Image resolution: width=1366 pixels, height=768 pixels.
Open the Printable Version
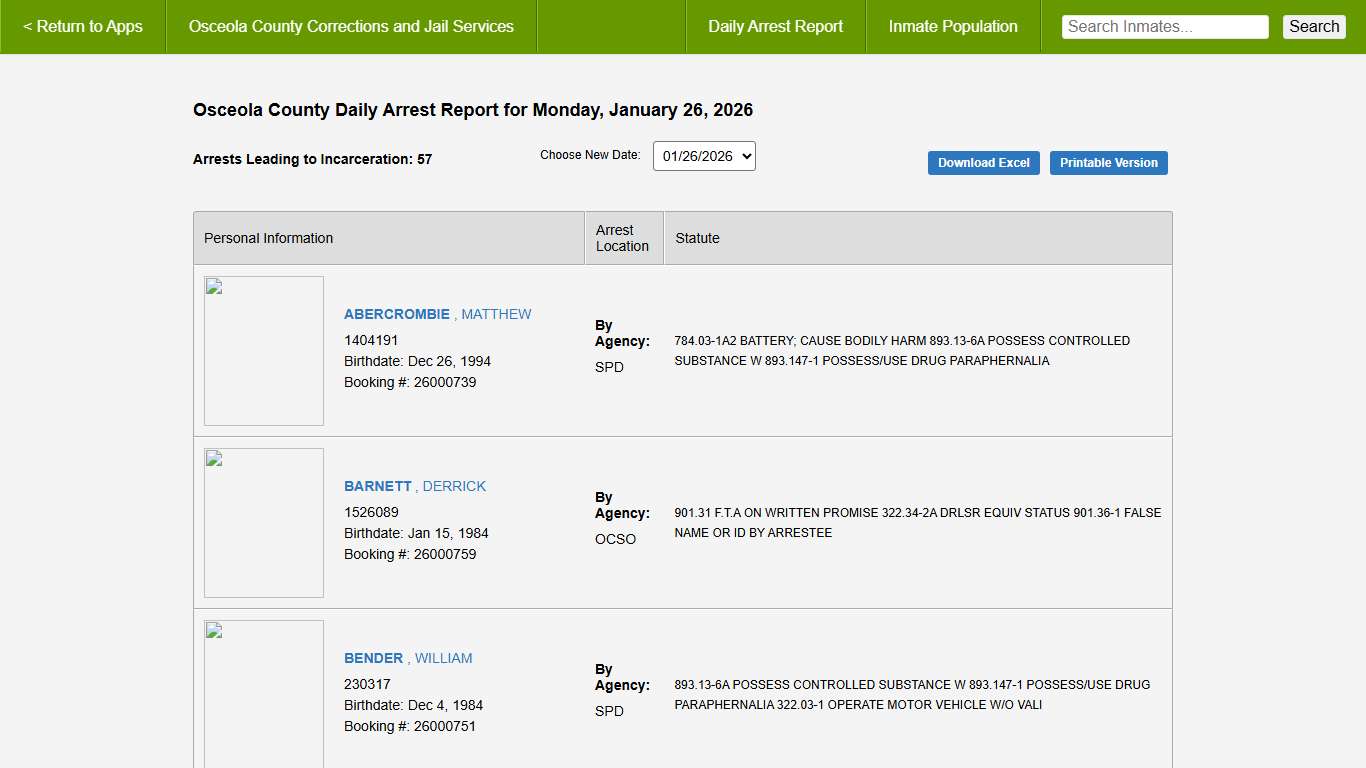(x=1108, y=163)
